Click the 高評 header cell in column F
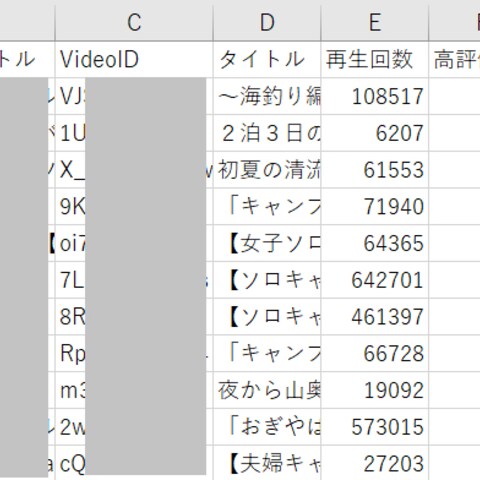This screenshot has height=480, width=480. [455, 60]
